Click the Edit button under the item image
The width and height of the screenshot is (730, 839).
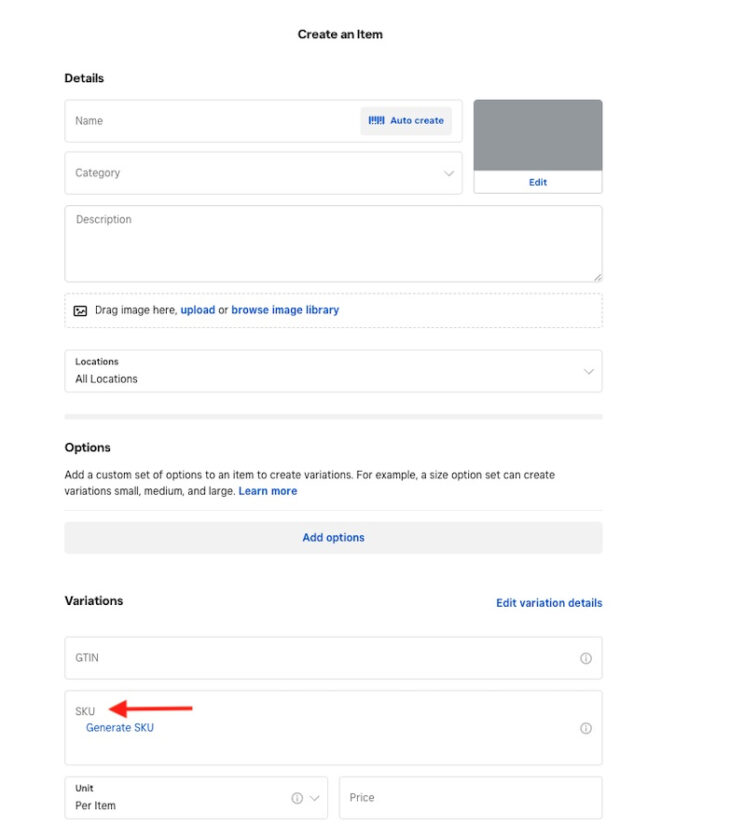(537, 182)
